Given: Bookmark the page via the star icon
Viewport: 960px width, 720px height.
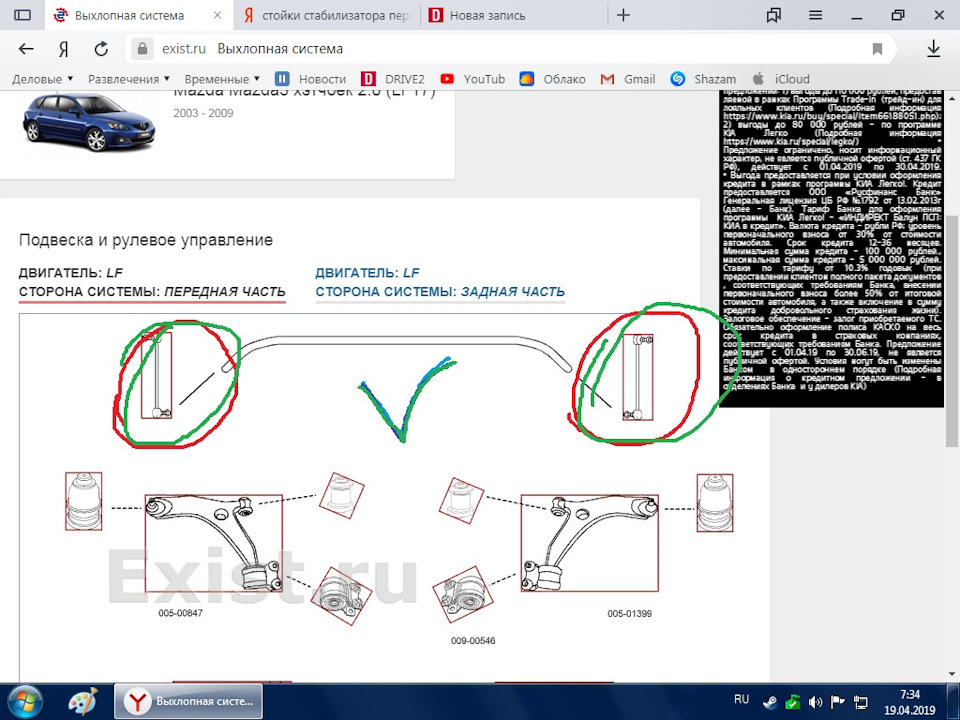Looking at the screenshot, I should pyautogui.click(x=877, y=47).
